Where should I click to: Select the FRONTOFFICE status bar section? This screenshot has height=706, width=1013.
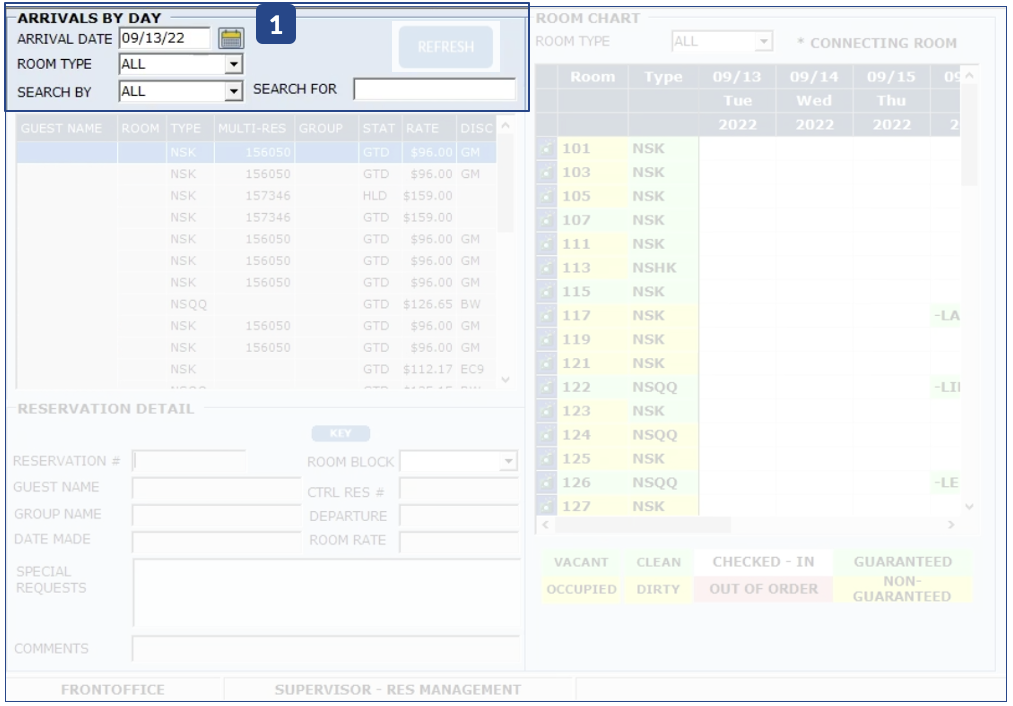(x=113, y=689)
